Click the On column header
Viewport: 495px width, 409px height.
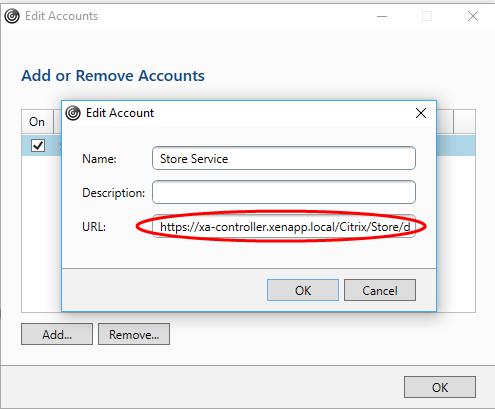[37, 122]
